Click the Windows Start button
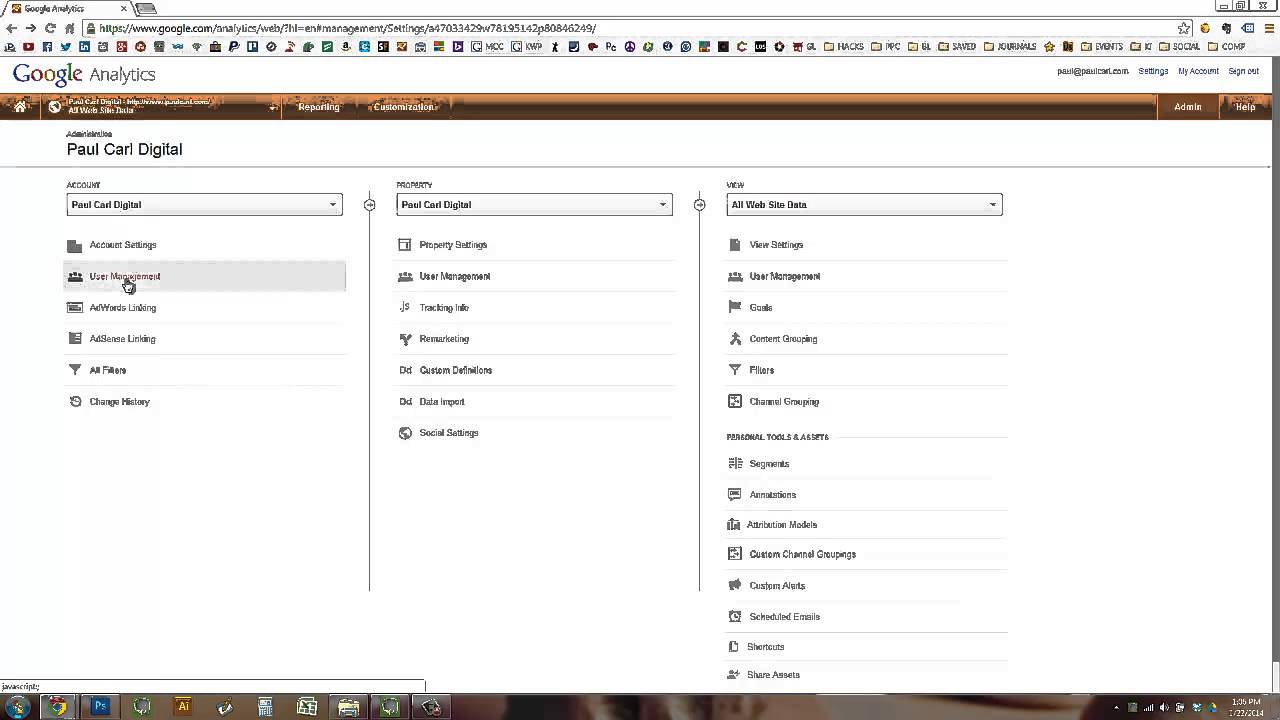Screen dimensions: 1280x720 point(18,706)
